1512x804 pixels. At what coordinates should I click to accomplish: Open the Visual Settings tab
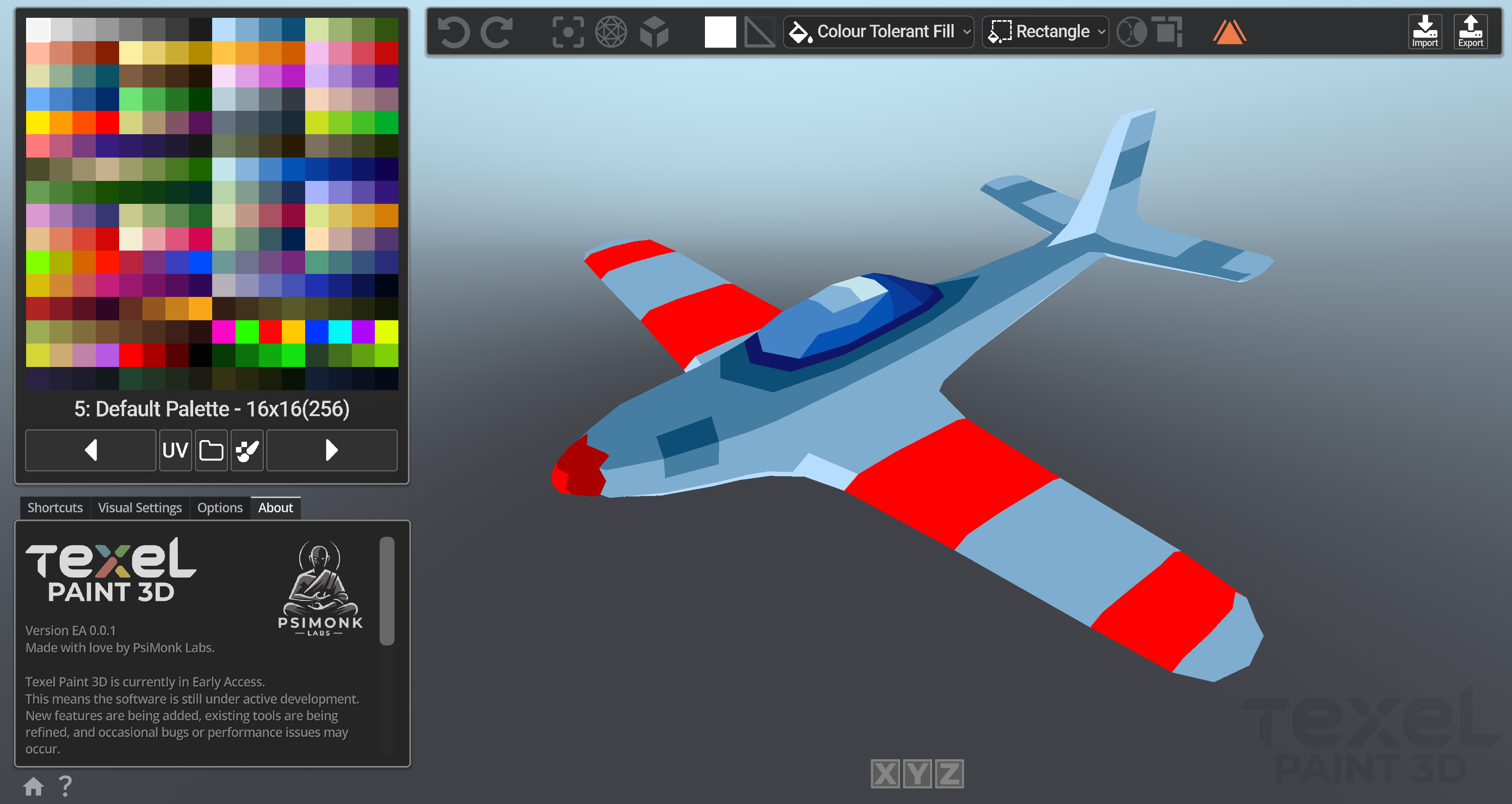point(140,507)
